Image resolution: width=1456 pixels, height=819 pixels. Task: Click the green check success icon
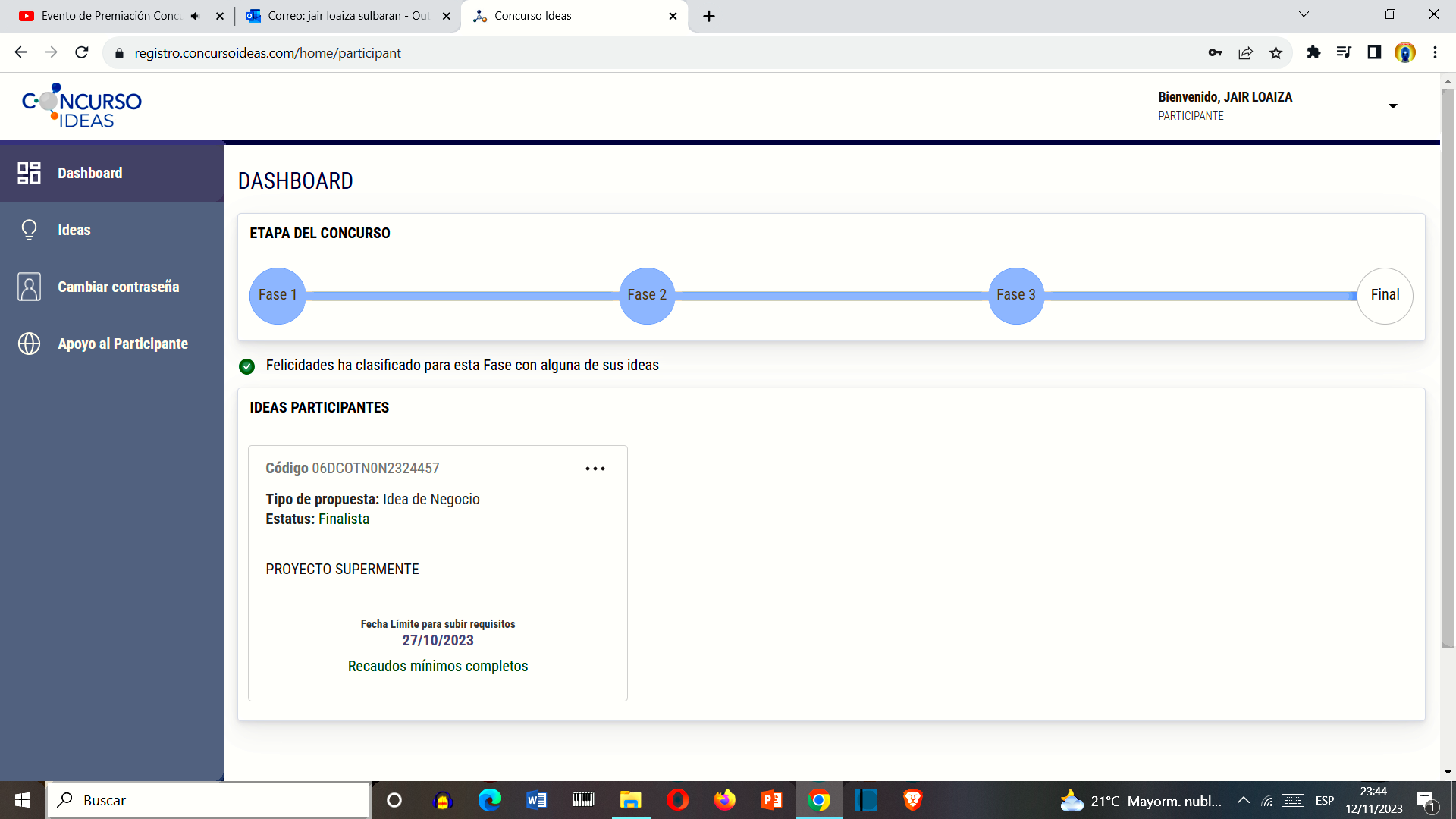coord(246,366)
